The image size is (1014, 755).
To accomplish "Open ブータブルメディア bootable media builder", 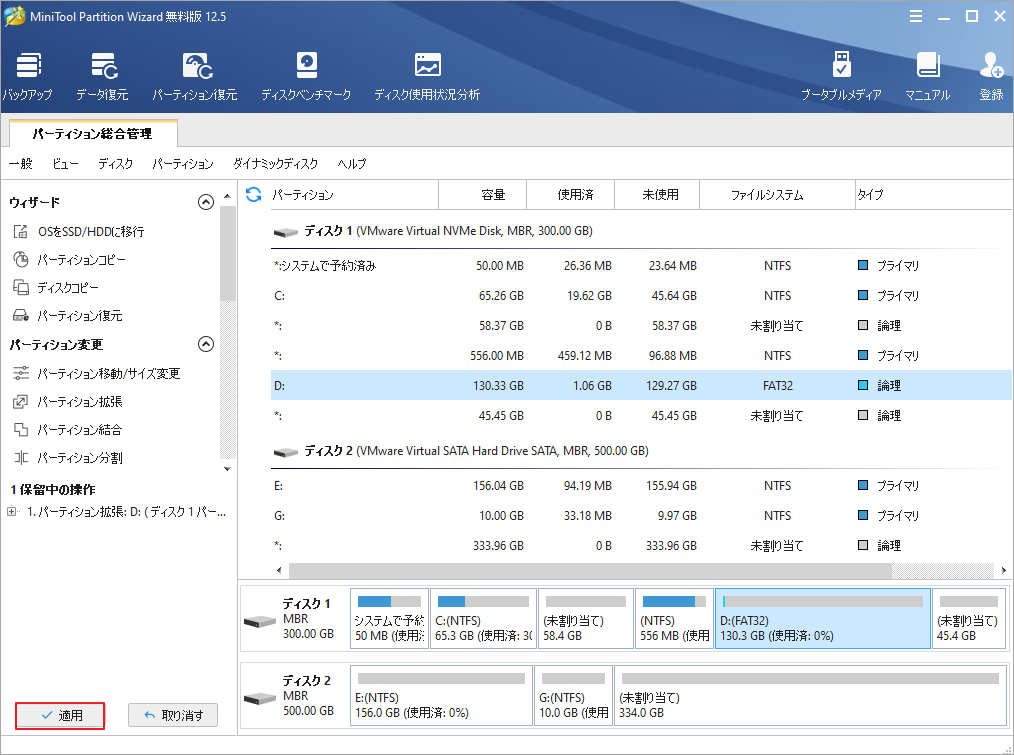I will click(841, 76).
